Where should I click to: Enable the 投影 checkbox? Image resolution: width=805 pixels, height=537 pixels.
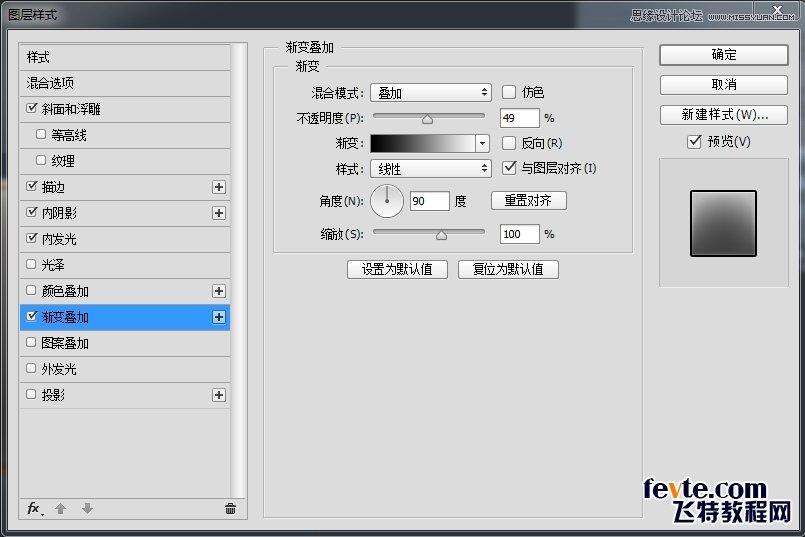(31, 394)
